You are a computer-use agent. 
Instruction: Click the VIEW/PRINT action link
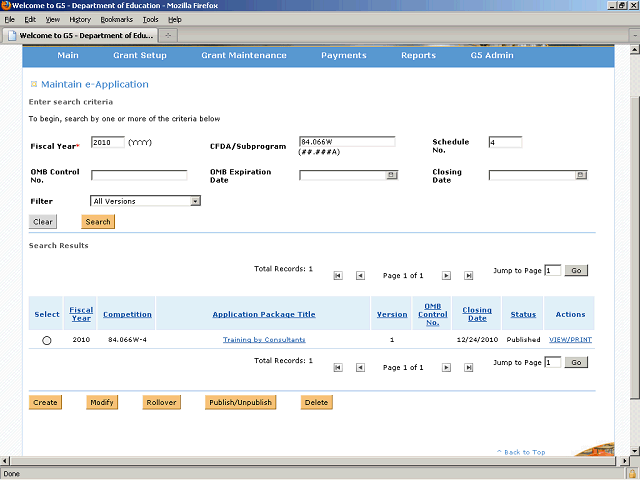click(x=570, y=340)
